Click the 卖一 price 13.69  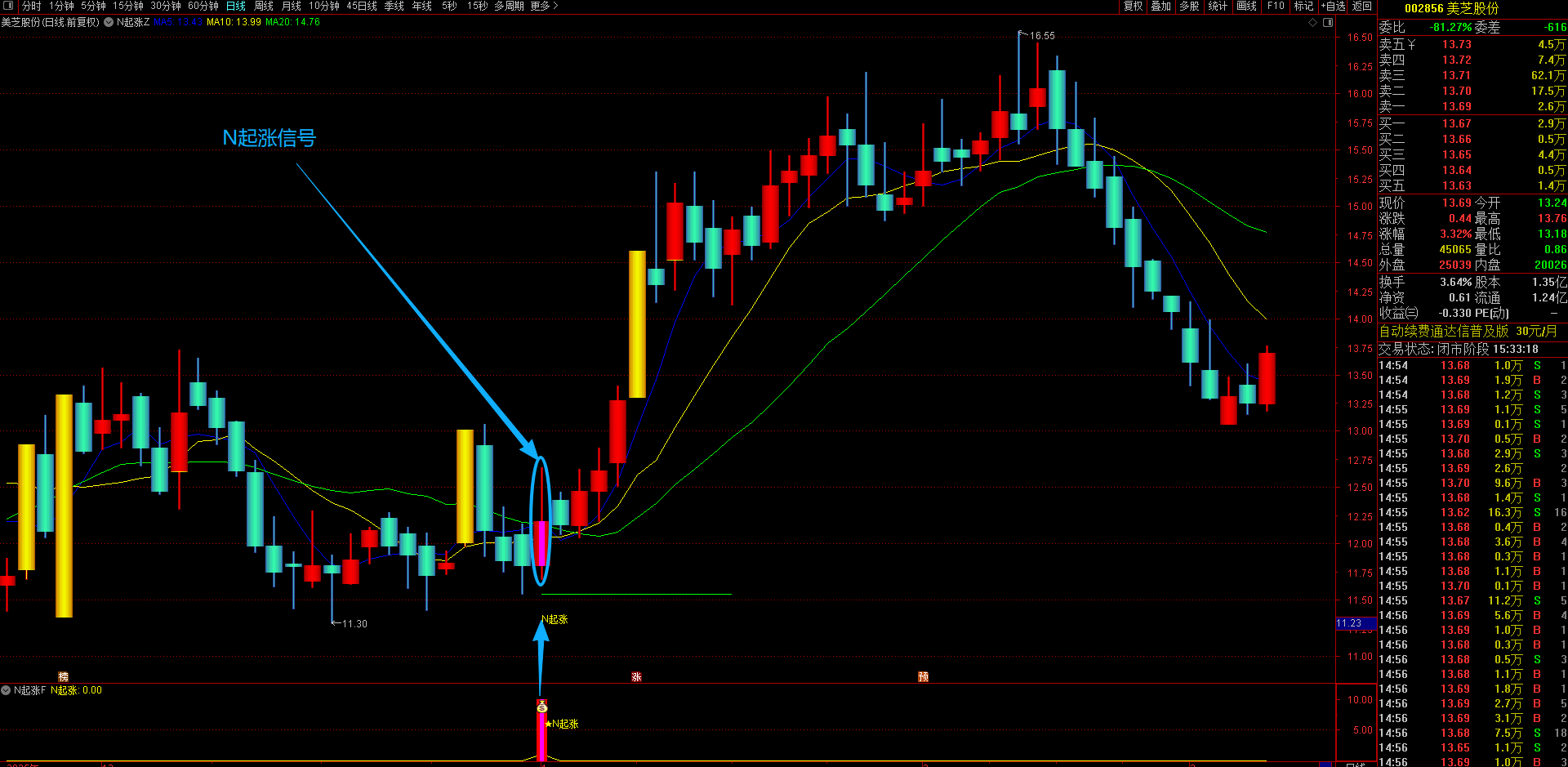(x=1457, y=107)
